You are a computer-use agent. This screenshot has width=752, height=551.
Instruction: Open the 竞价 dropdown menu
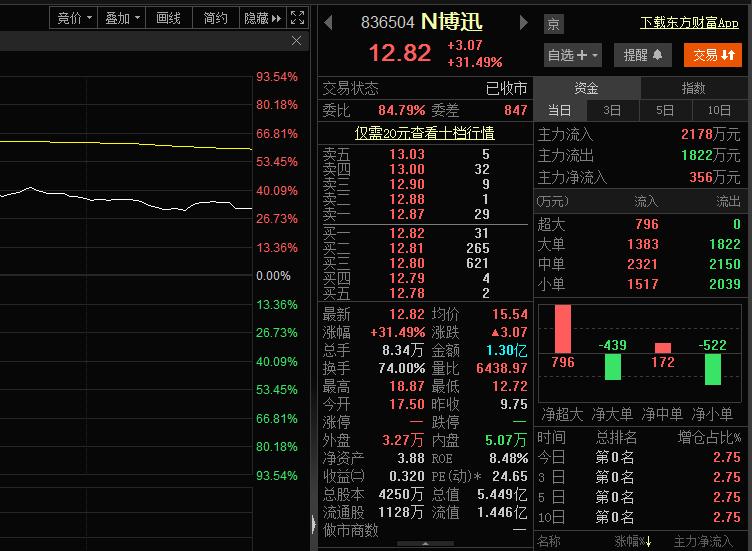click(x=74, y=18)
